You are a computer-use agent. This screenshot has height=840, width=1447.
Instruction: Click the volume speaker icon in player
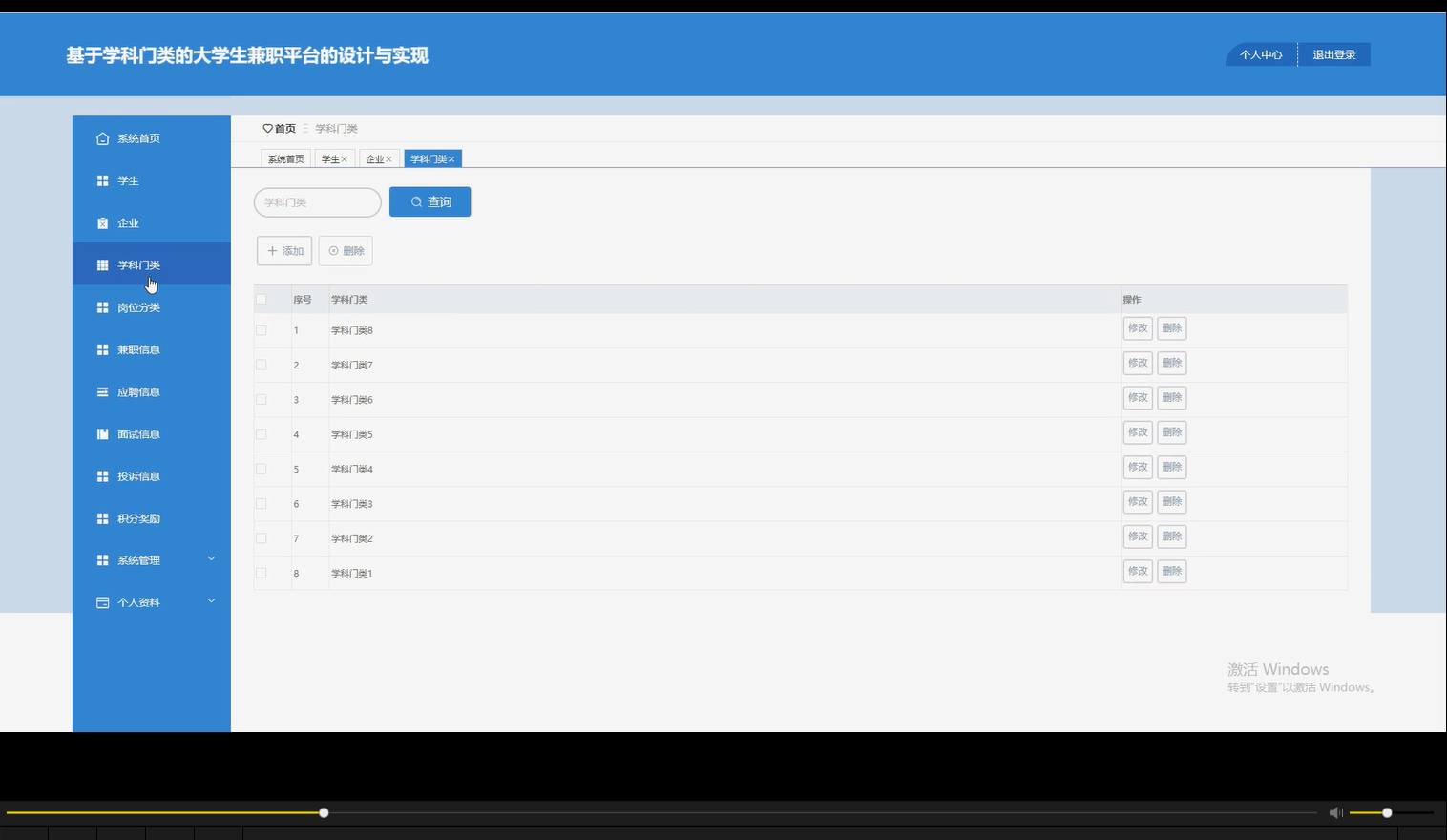tap(1335, 812)
